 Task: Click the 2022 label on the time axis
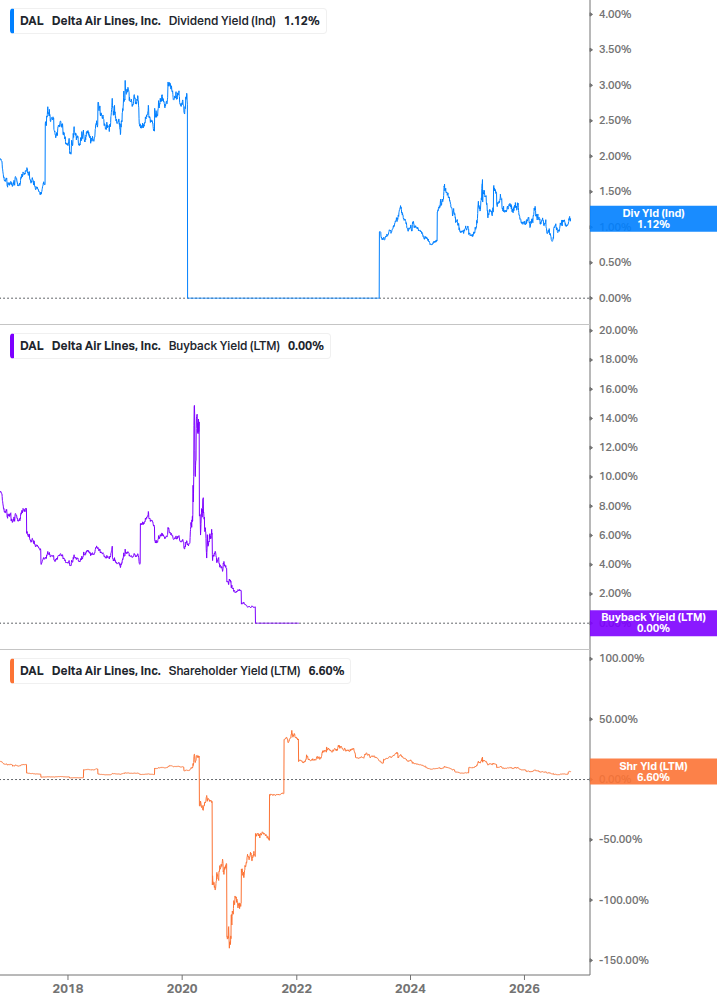297,988
